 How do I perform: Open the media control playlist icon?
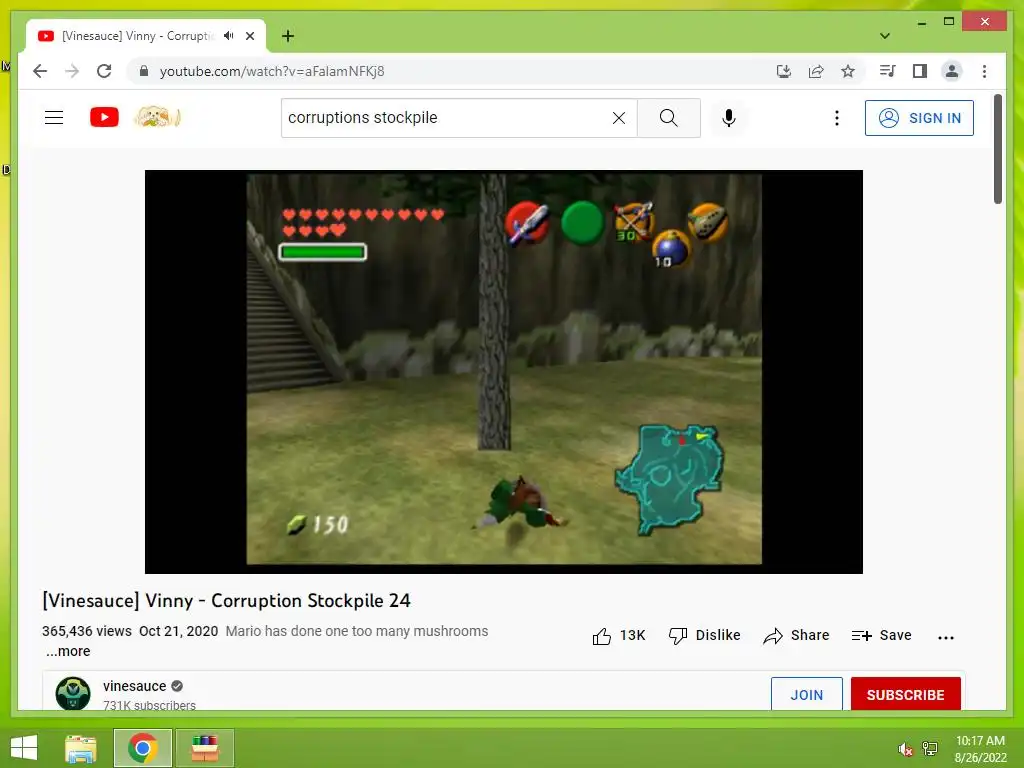887,71
